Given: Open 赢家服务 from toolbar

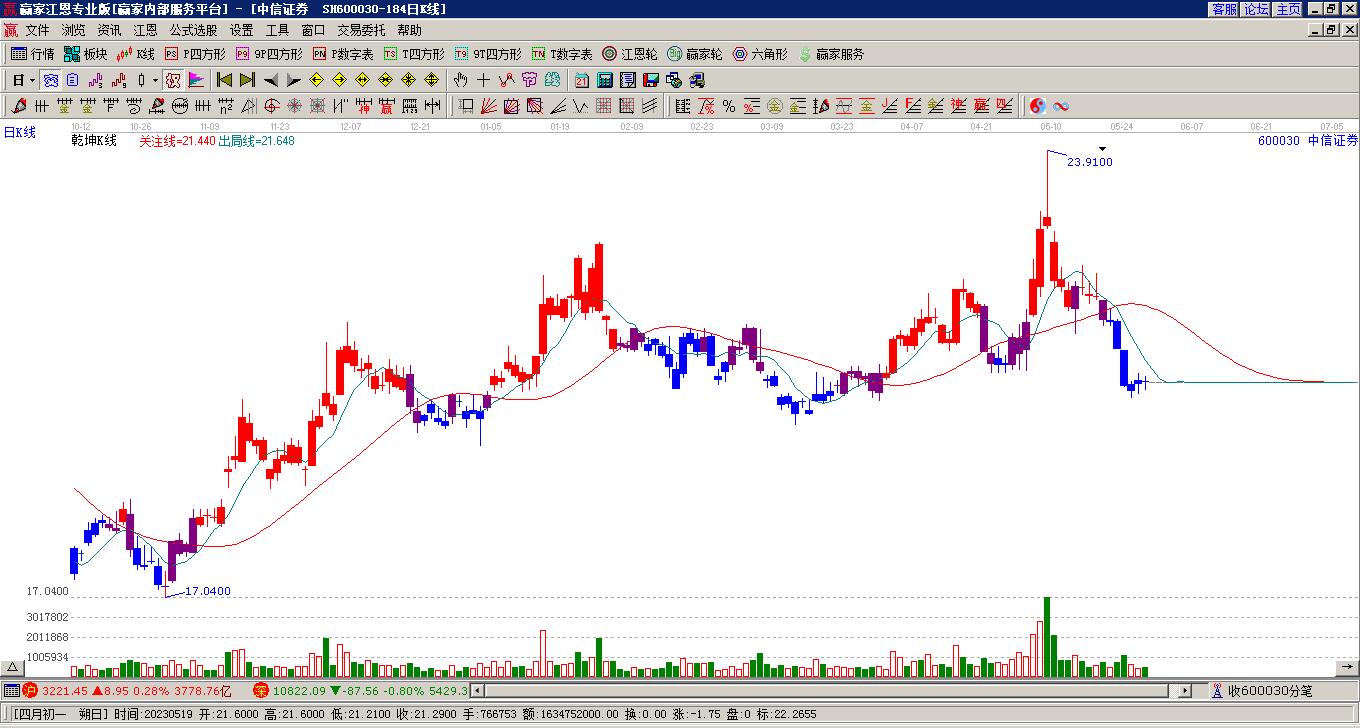Looking at the screenshot, I should point(831,54).
